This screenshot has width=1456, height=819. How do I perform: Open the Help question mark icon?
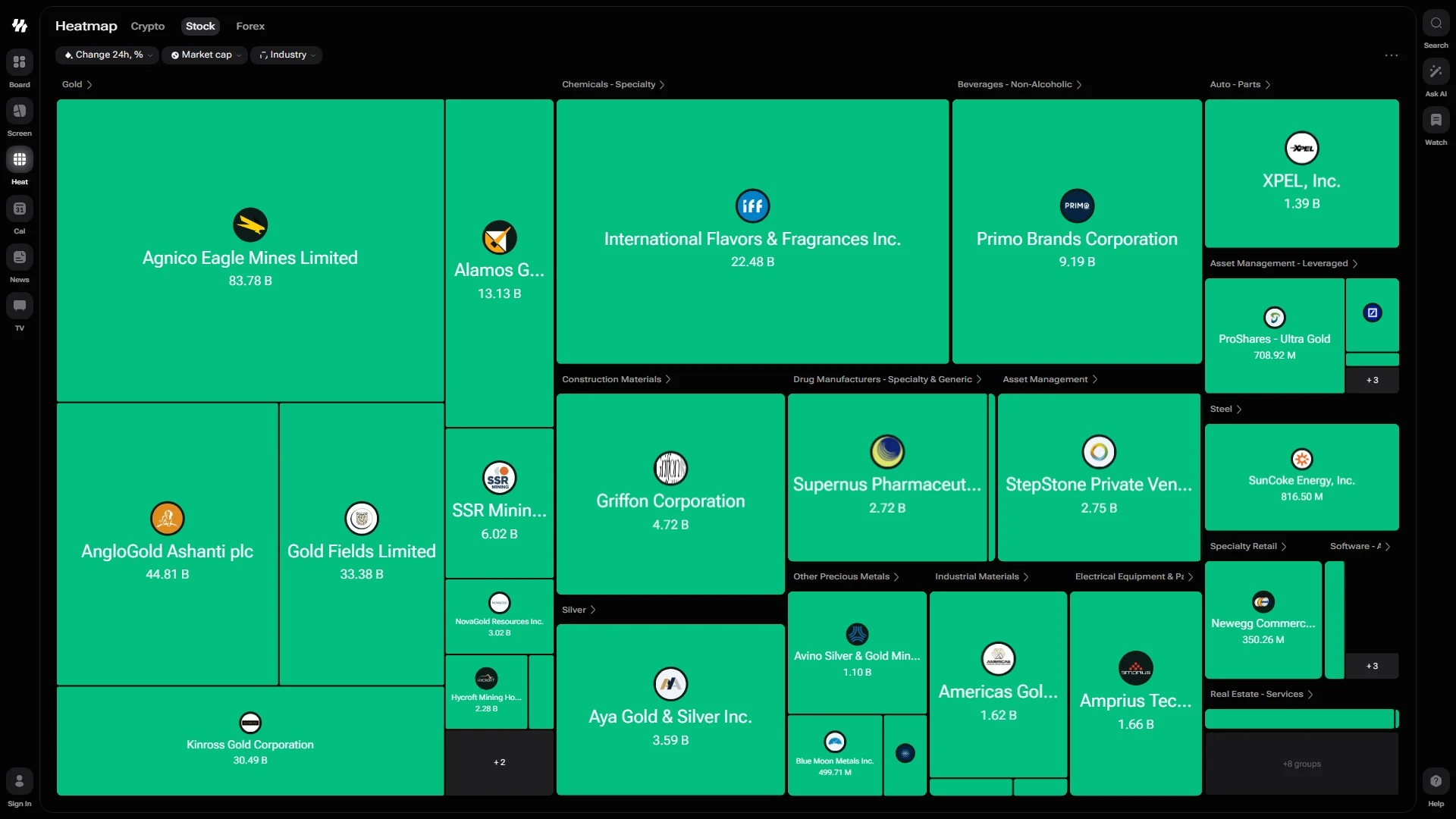click(1436, 781)
